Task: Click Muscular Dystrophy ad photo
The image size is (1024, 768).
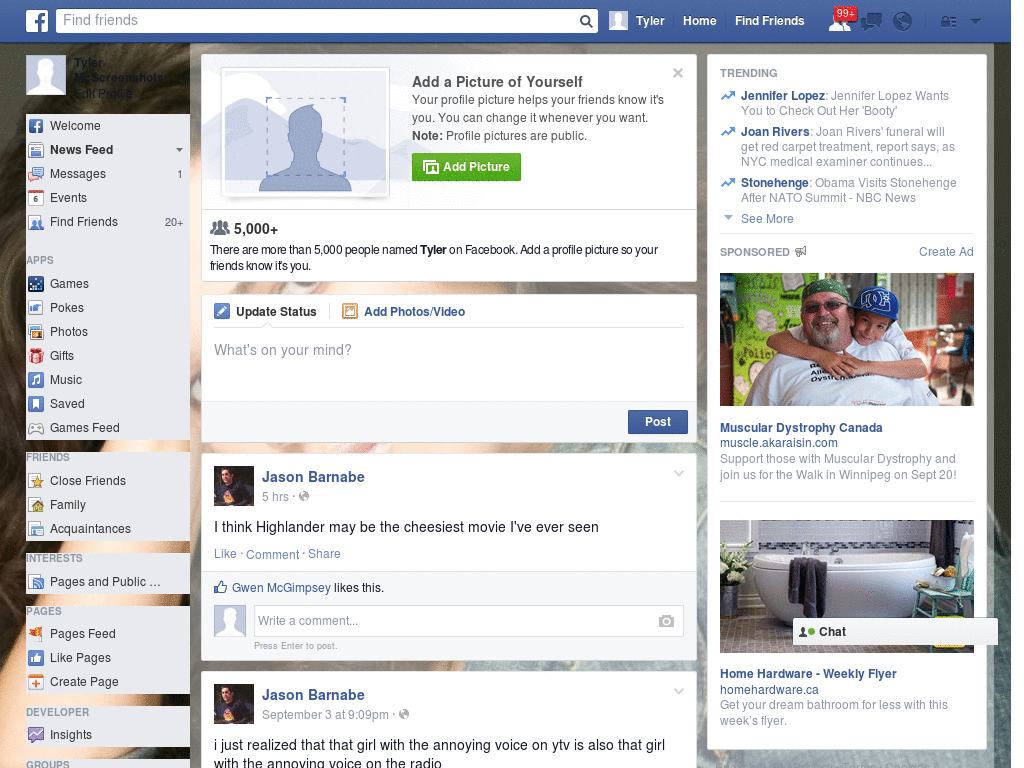Action: coord(846,340)
